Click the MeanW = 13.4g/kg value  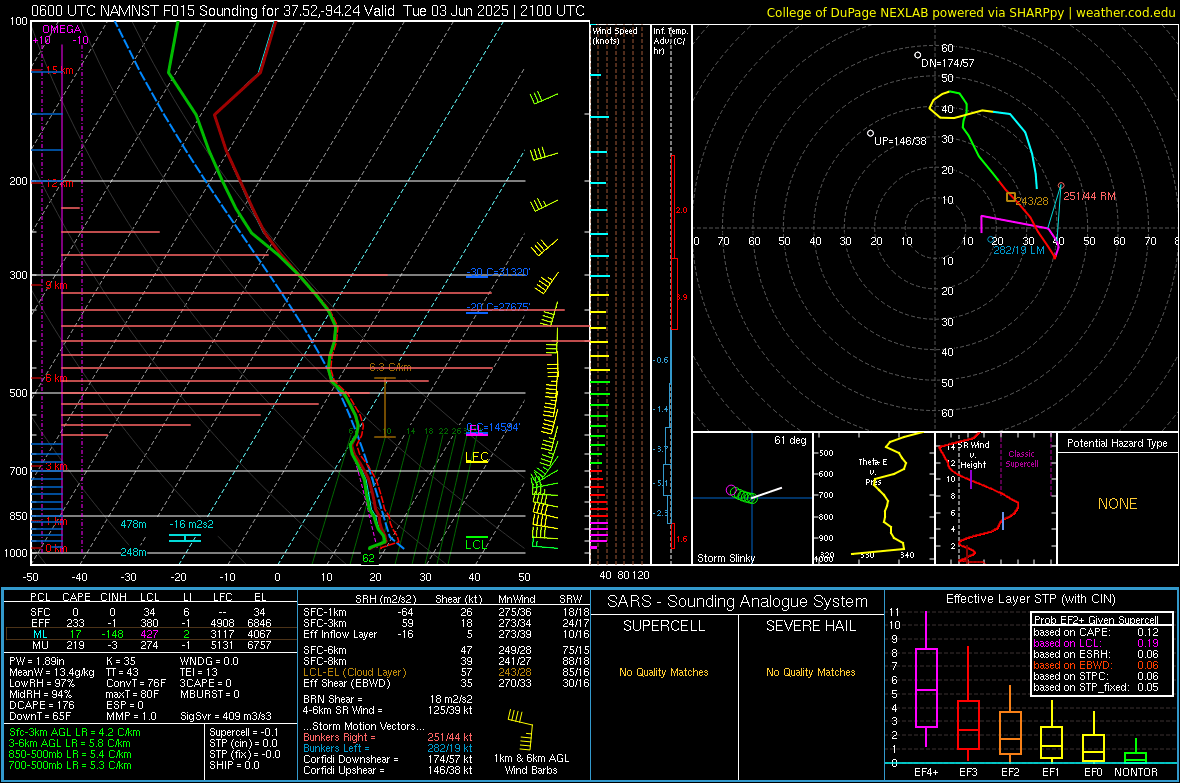52,672
